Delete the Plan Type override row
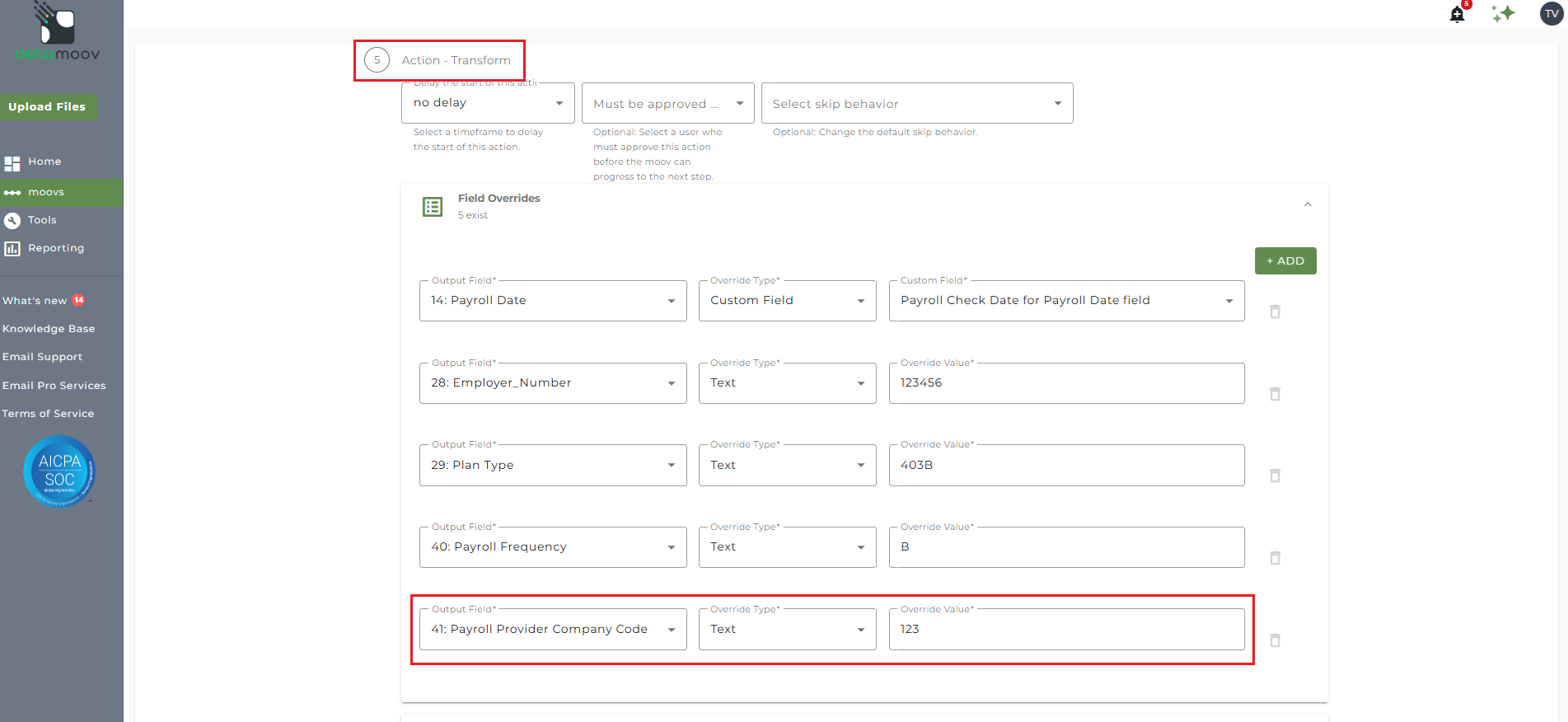This screenshot has height=722, width=1568. click(x=1275, y=476)
